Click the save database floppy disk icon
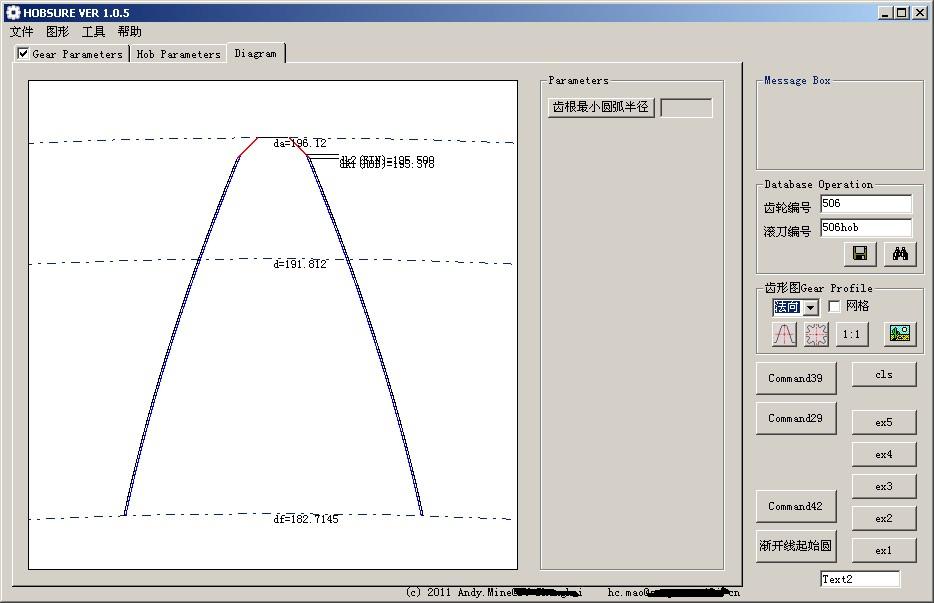The width and height of the screenshot is (934, 603). coord(860,254)
